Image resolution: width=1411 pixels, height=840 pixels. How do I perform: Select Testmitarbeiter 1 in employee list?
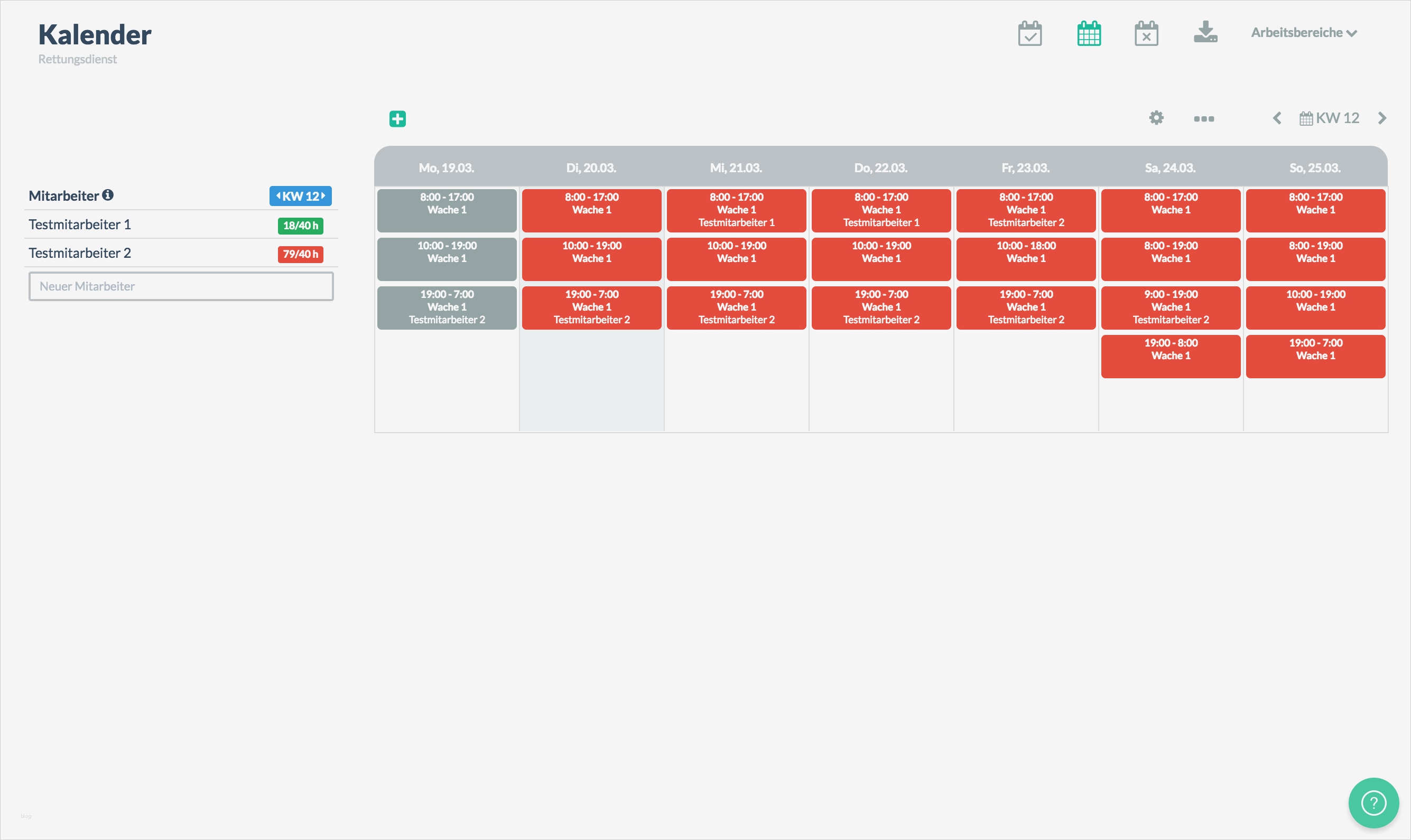coord(80,225)
